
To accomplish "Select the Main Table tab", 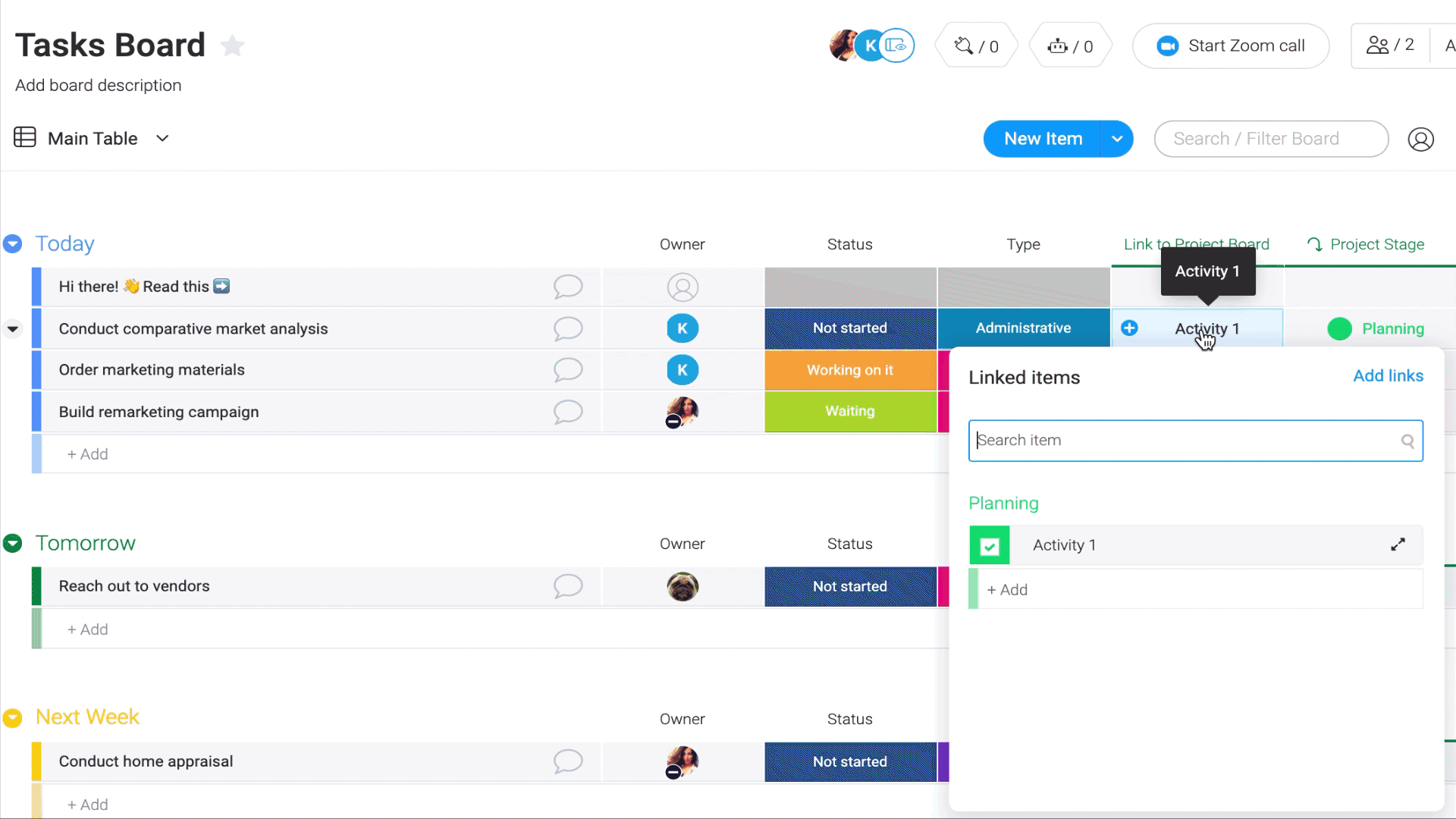I will pyautogui.click(x=92, y=138).
